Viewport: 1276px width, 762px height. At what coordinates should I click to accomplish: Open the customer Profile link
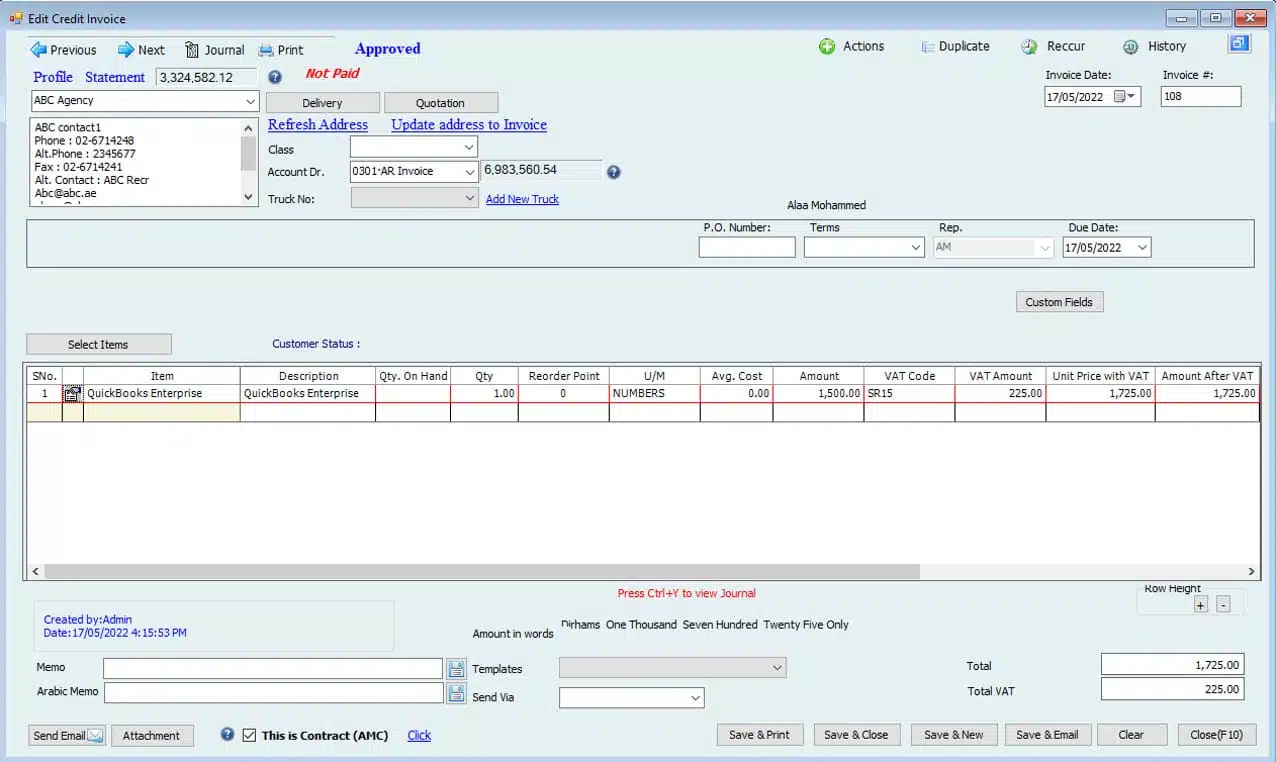click(x=53, y=77)
